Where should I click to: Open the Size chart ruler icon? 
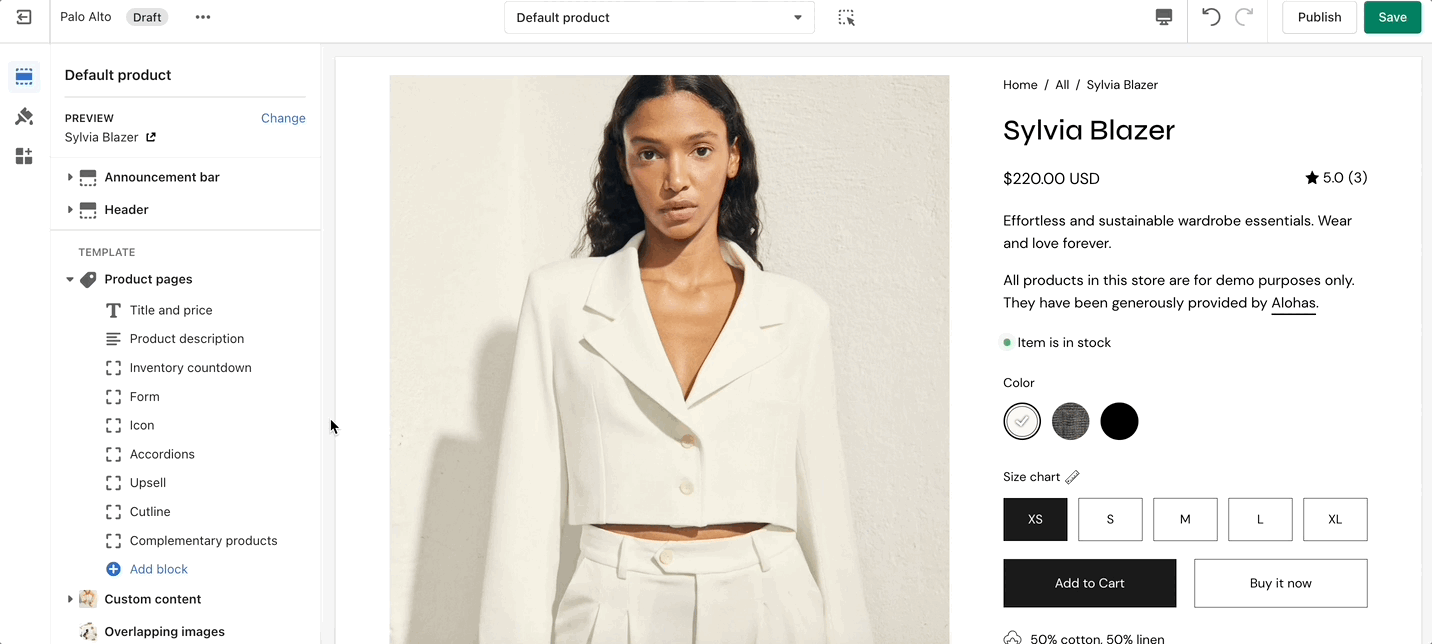click(x=1072, y=477)
